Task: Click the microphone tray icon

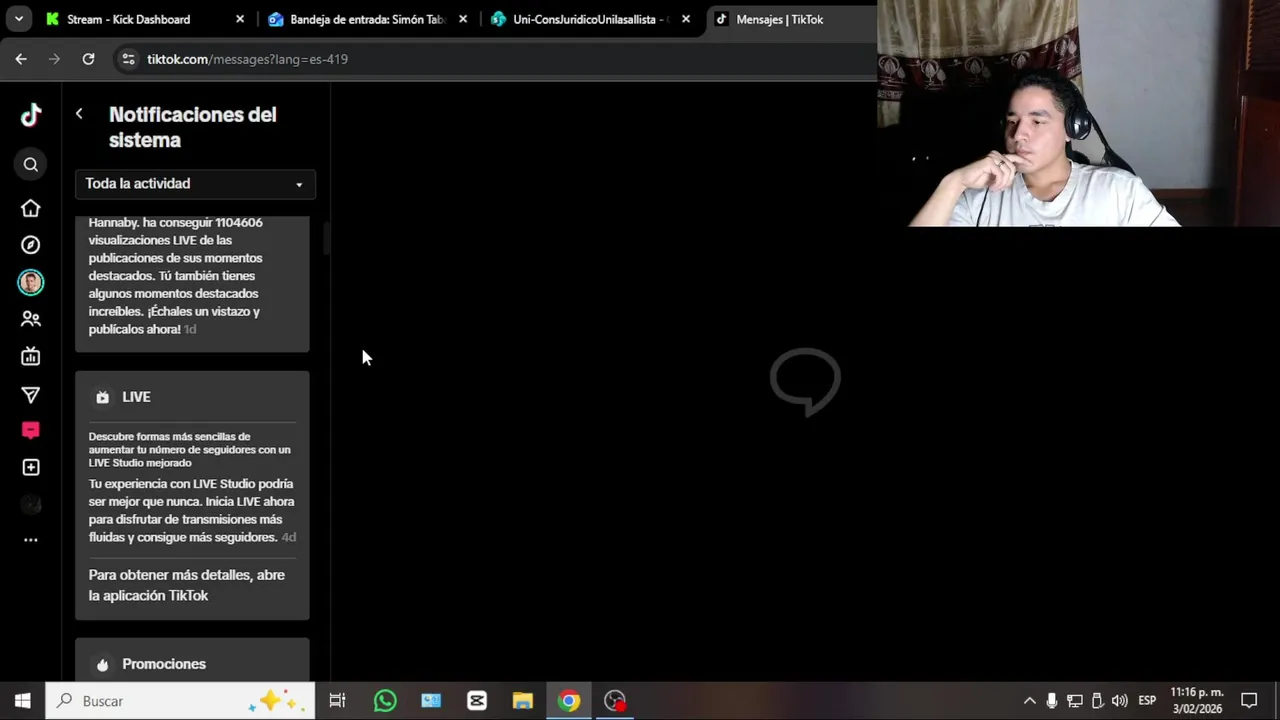Action: click(1052, 701)
